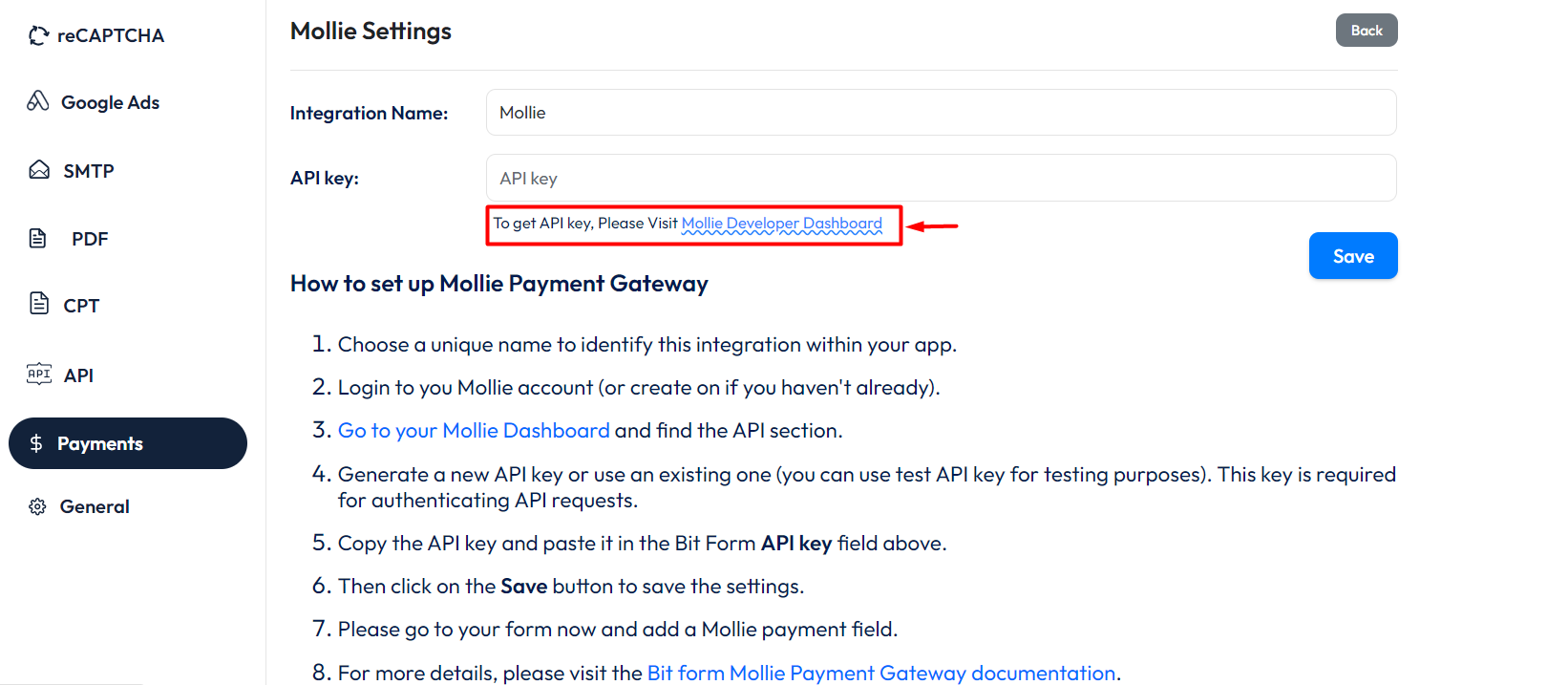1568x685 pixels.
Task: Open Bit form Mollie Payment Gateway documentation
Action: 880,673
